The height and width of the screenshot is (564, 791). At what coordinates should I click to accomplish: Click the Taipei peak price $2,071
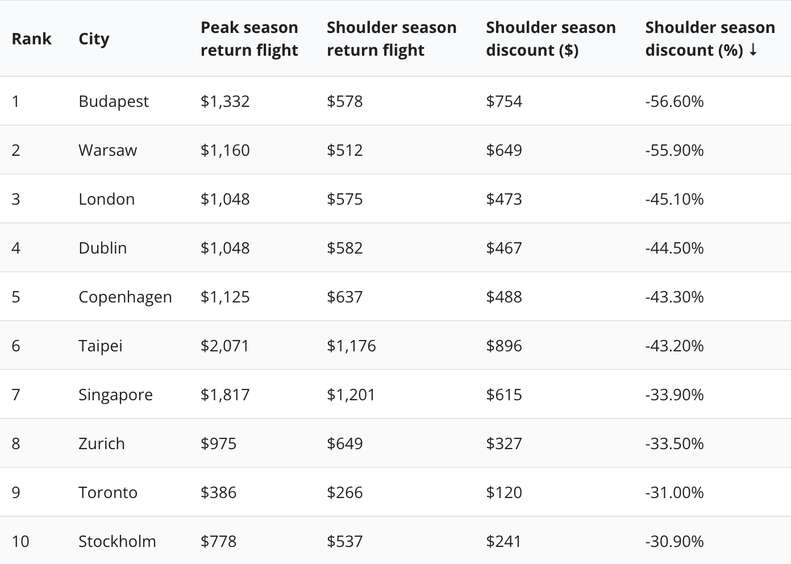coord(225,346)
